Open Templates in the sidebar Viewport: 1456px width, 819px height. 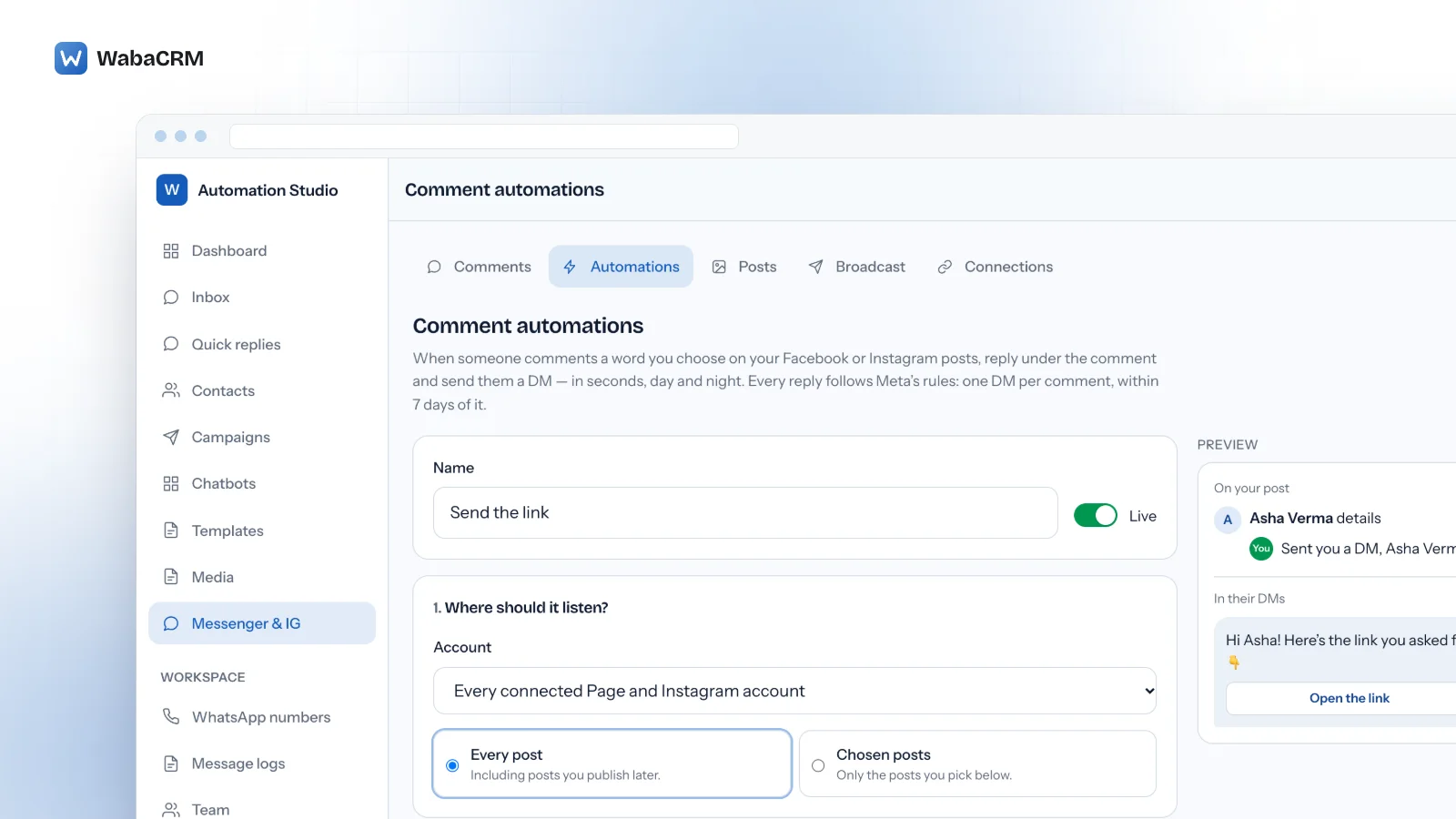(262, 531)
